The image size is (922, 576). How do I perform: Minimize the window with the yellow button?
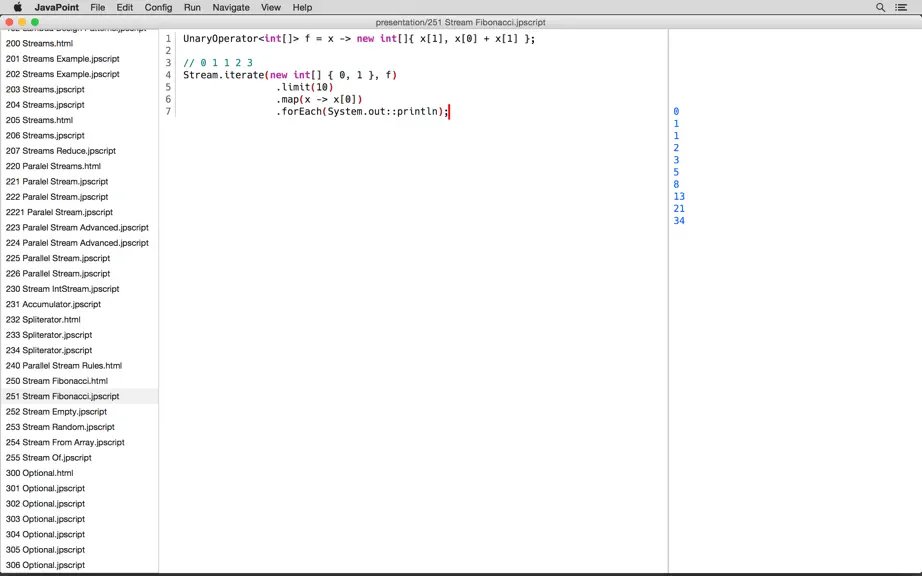tap(22, 22)
